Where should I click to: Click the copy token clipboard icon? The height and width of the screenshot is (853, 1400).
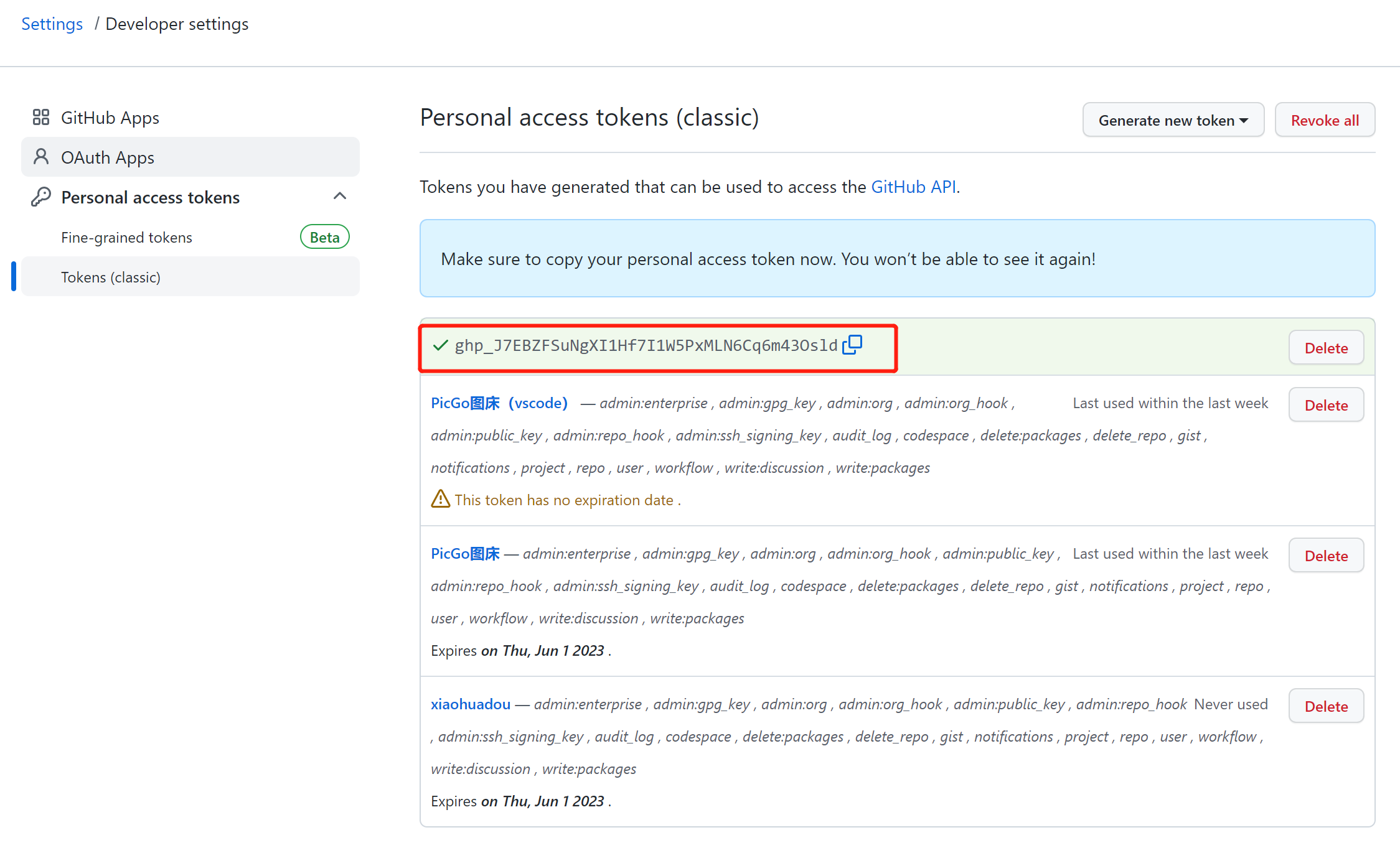click(852, 345)
